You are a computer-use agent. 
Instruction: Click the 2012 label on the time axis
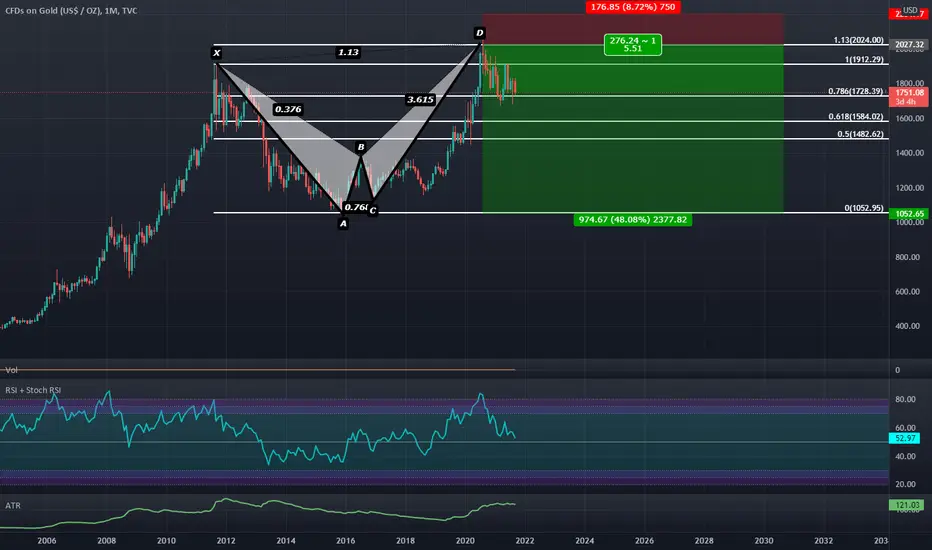[226, 540]
